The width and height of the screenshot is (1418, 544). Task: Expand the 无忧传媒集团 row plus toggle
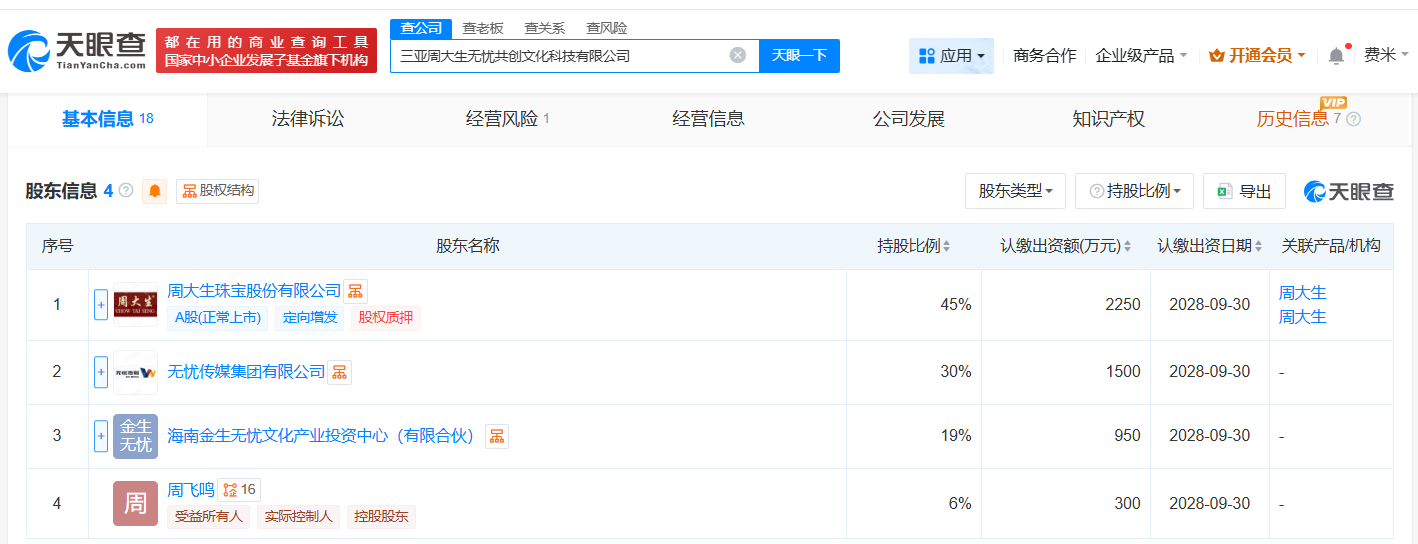point(101,372)
